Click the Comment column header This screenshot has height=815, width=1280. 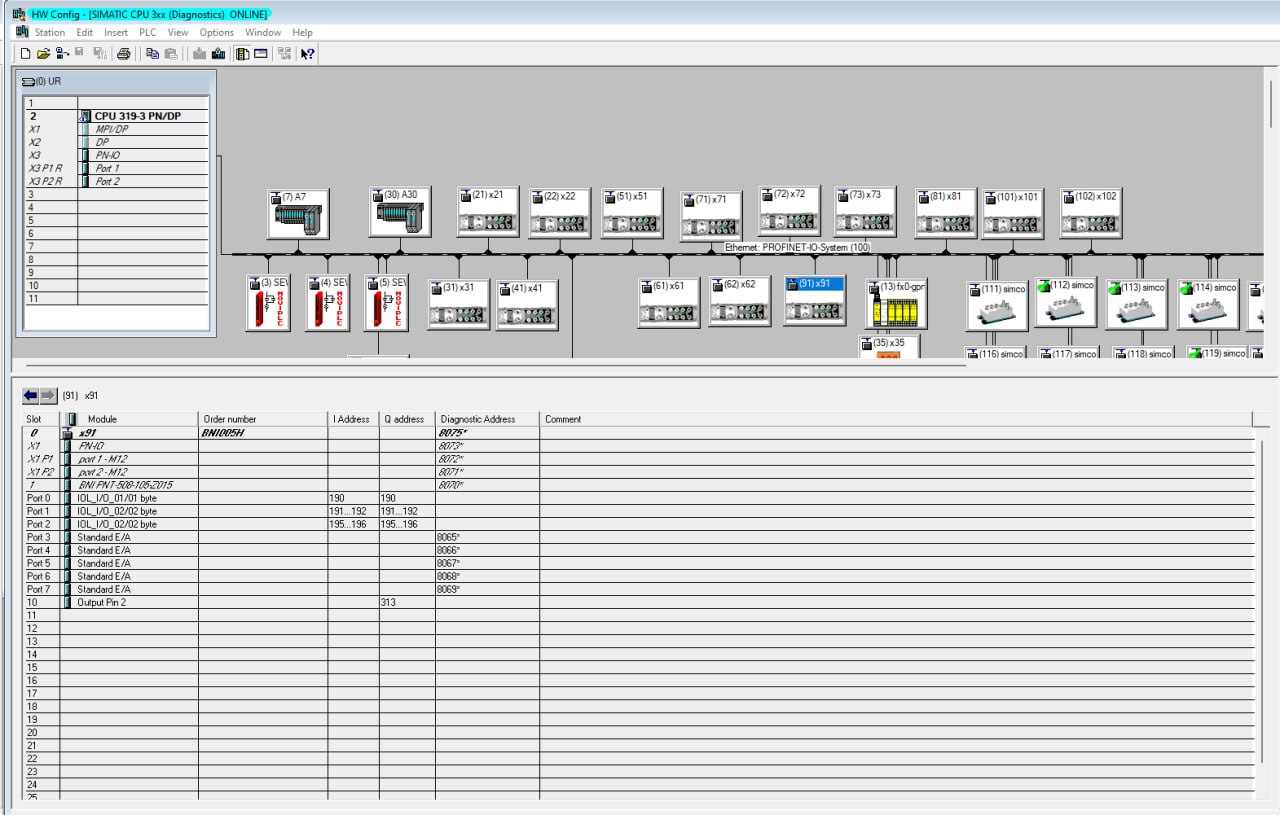(895, 419)
